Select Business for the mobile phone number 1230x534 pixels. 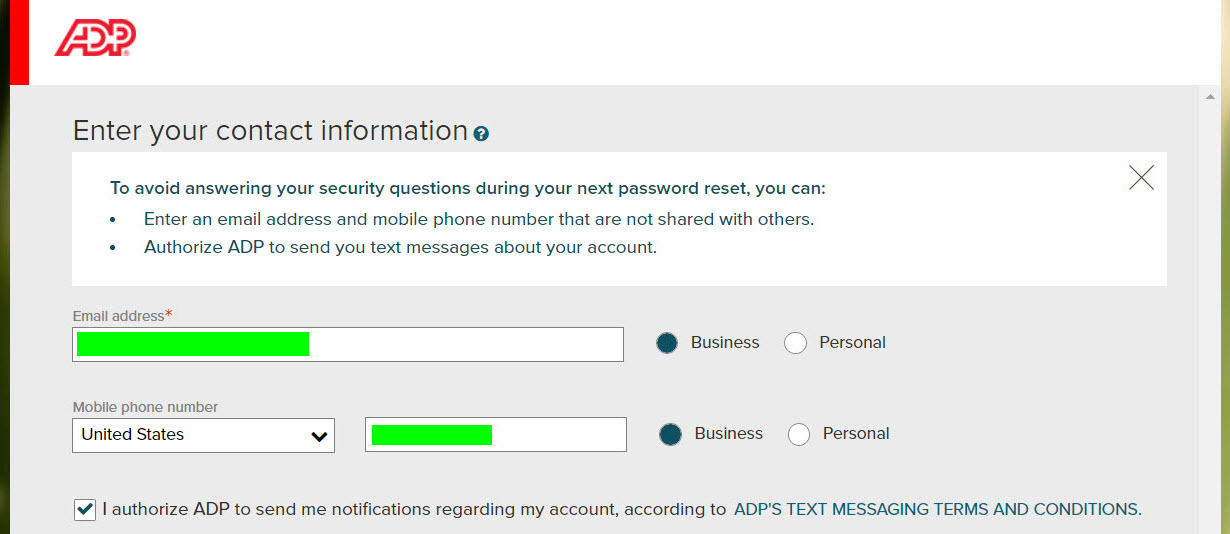pyautogui.click(x=671, y=434)
